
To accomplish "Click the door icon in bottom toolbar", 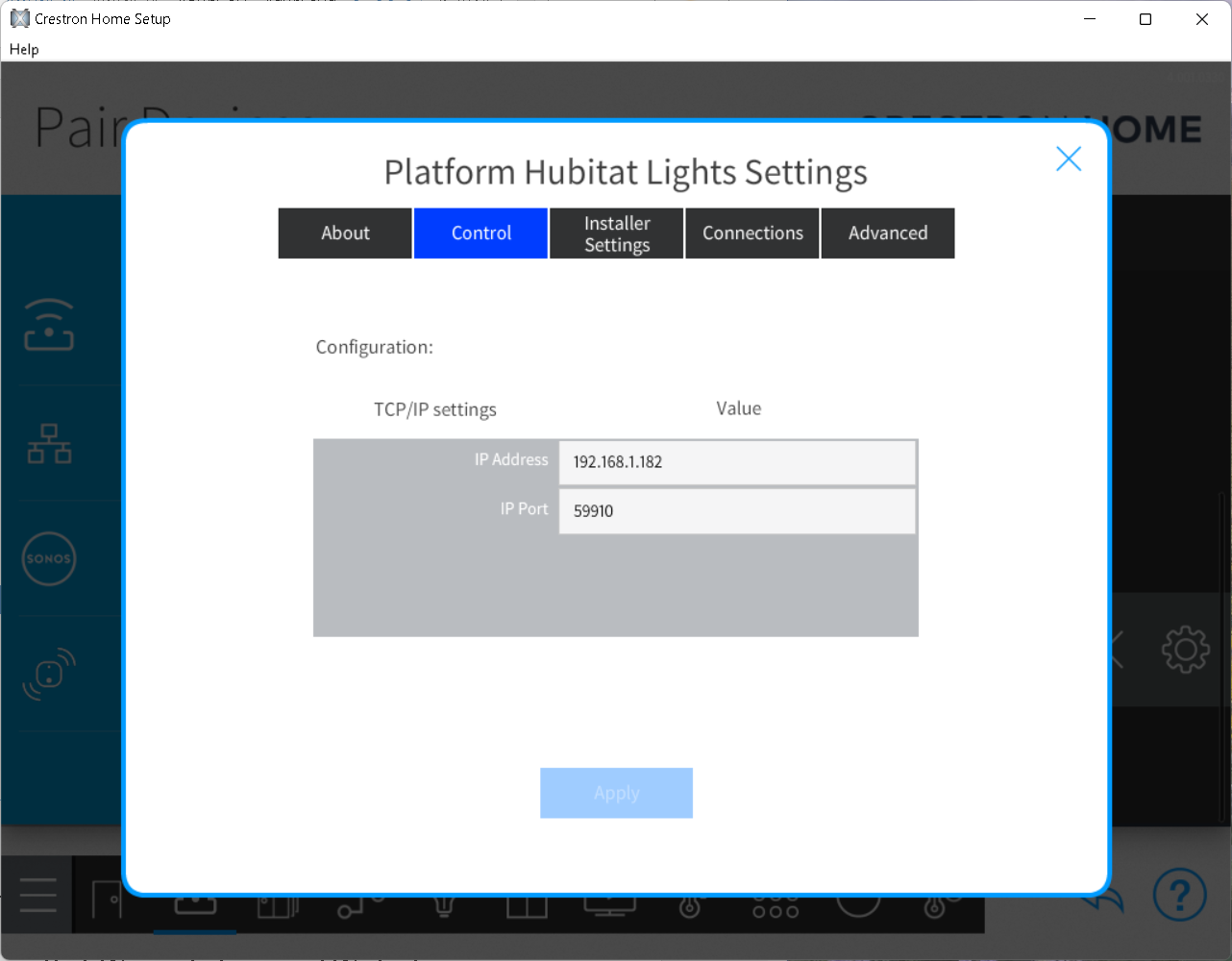I will coord(107,900).
